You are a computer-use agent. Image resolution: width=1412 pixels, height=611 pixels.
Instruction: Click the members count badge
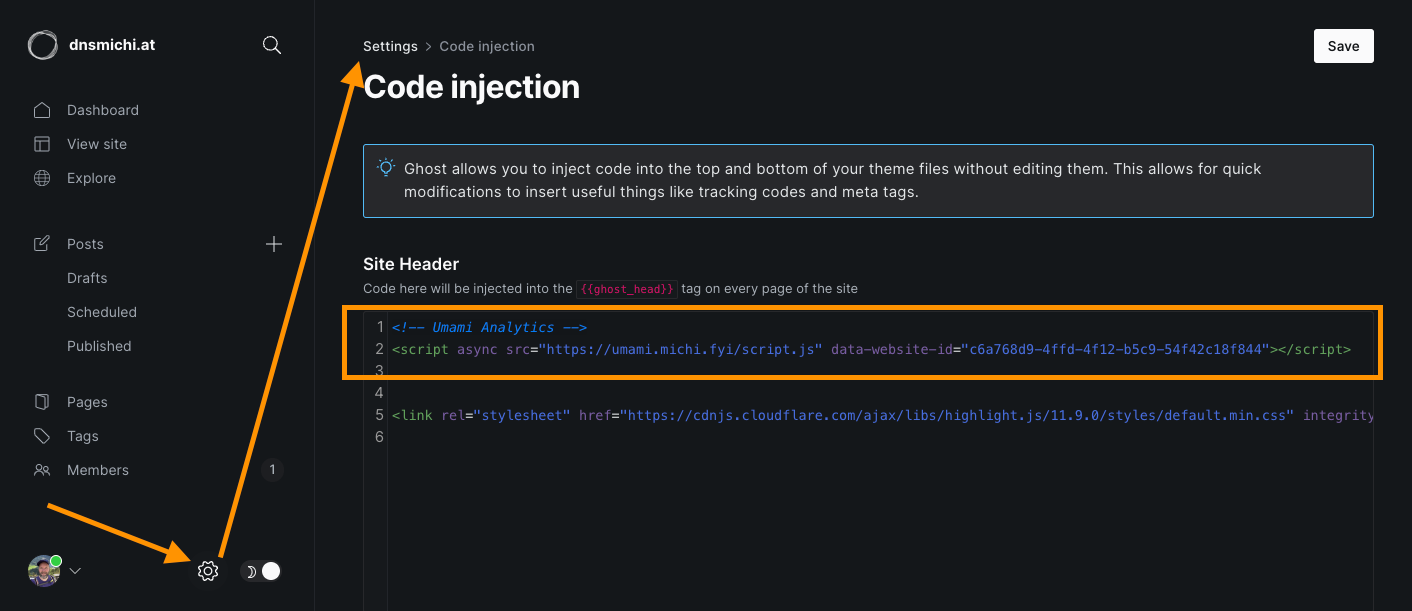point(273,469)
